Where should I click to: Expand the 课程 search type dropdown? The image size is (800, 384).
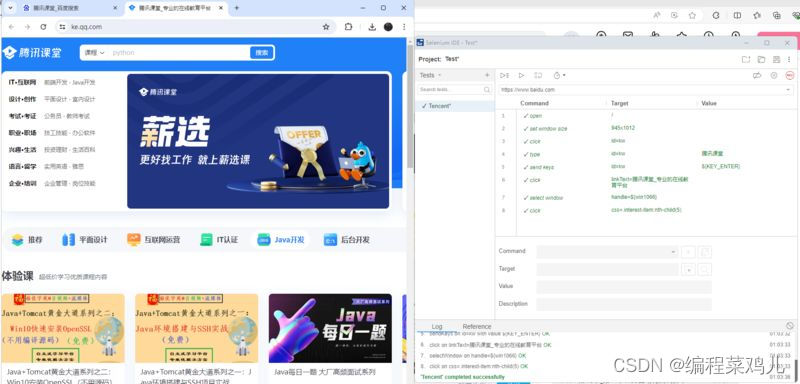(x=94, y=53)
